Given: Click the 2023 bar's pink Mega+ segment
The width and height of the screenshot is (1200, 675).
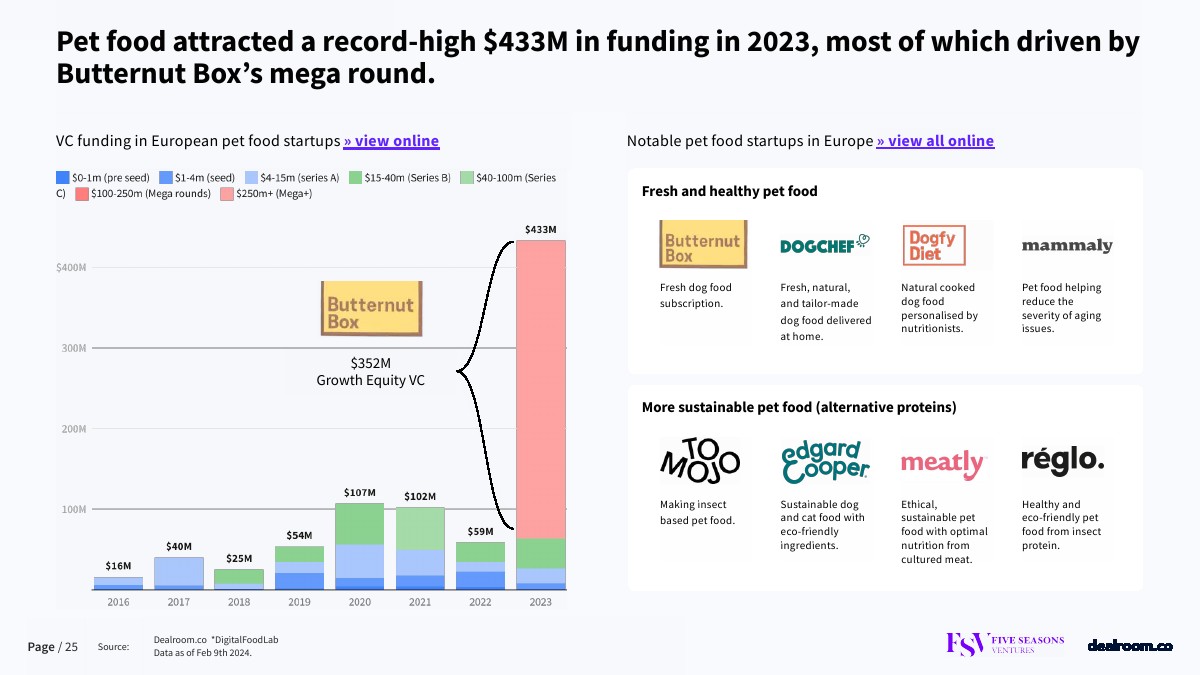Looking at the screenshot, I should tap(540, 390).
